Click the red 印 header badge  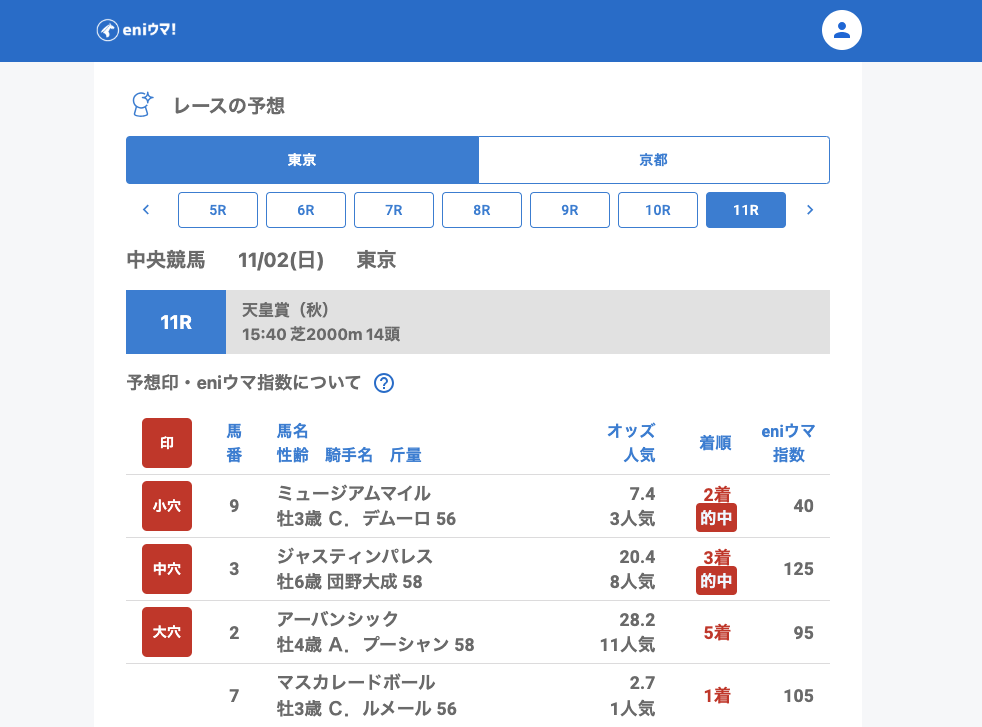167,443
